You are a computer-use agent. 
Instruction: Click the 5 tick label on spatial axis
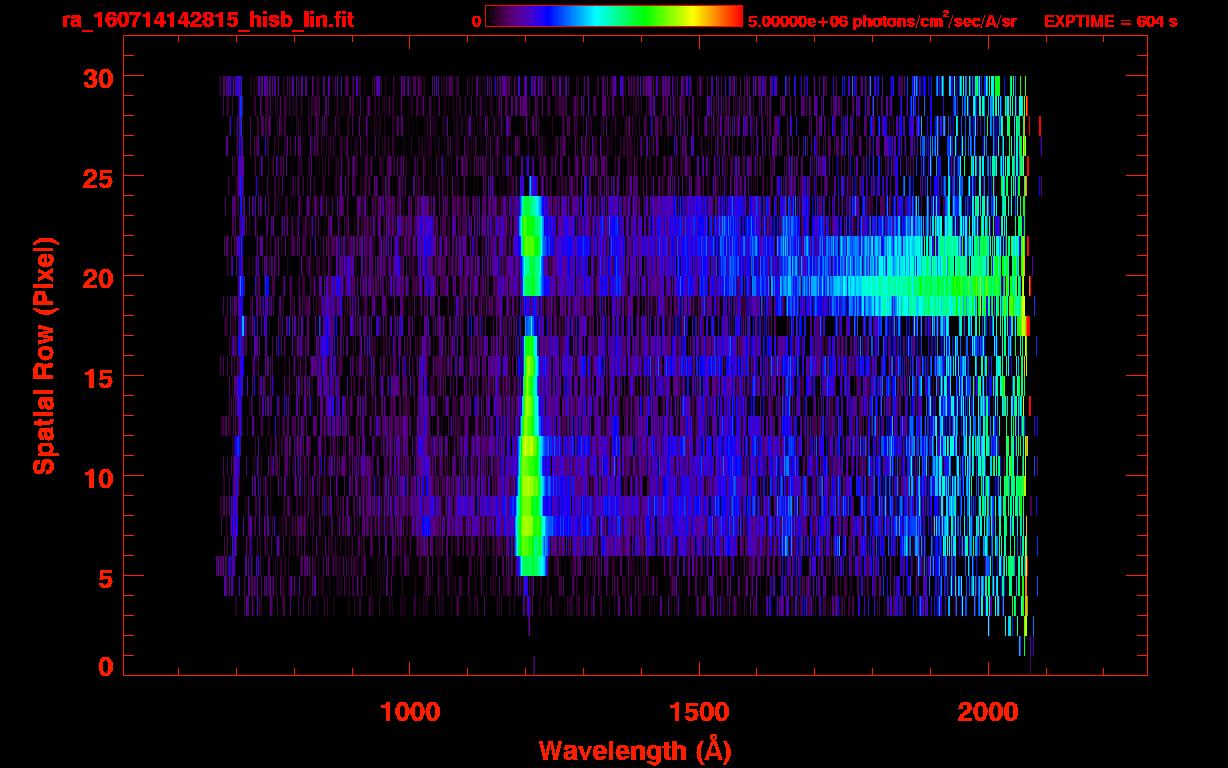[104, 577]
